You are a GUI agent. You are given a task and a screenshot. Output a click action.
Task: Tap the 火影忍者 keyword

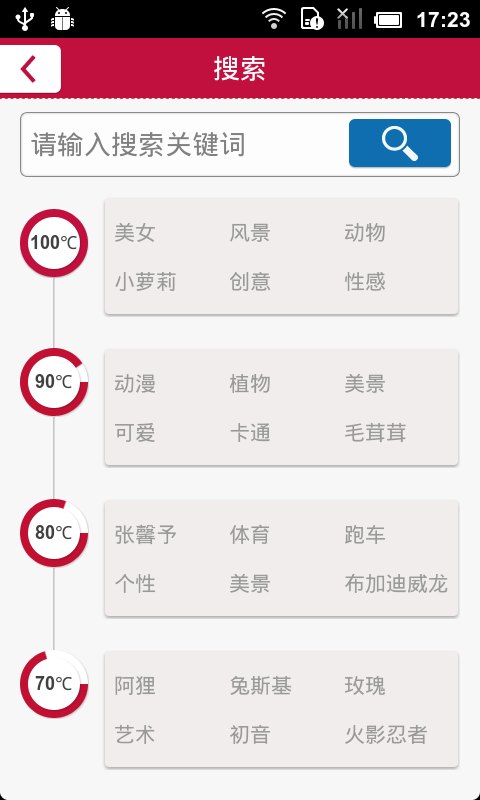pos(386,735)
